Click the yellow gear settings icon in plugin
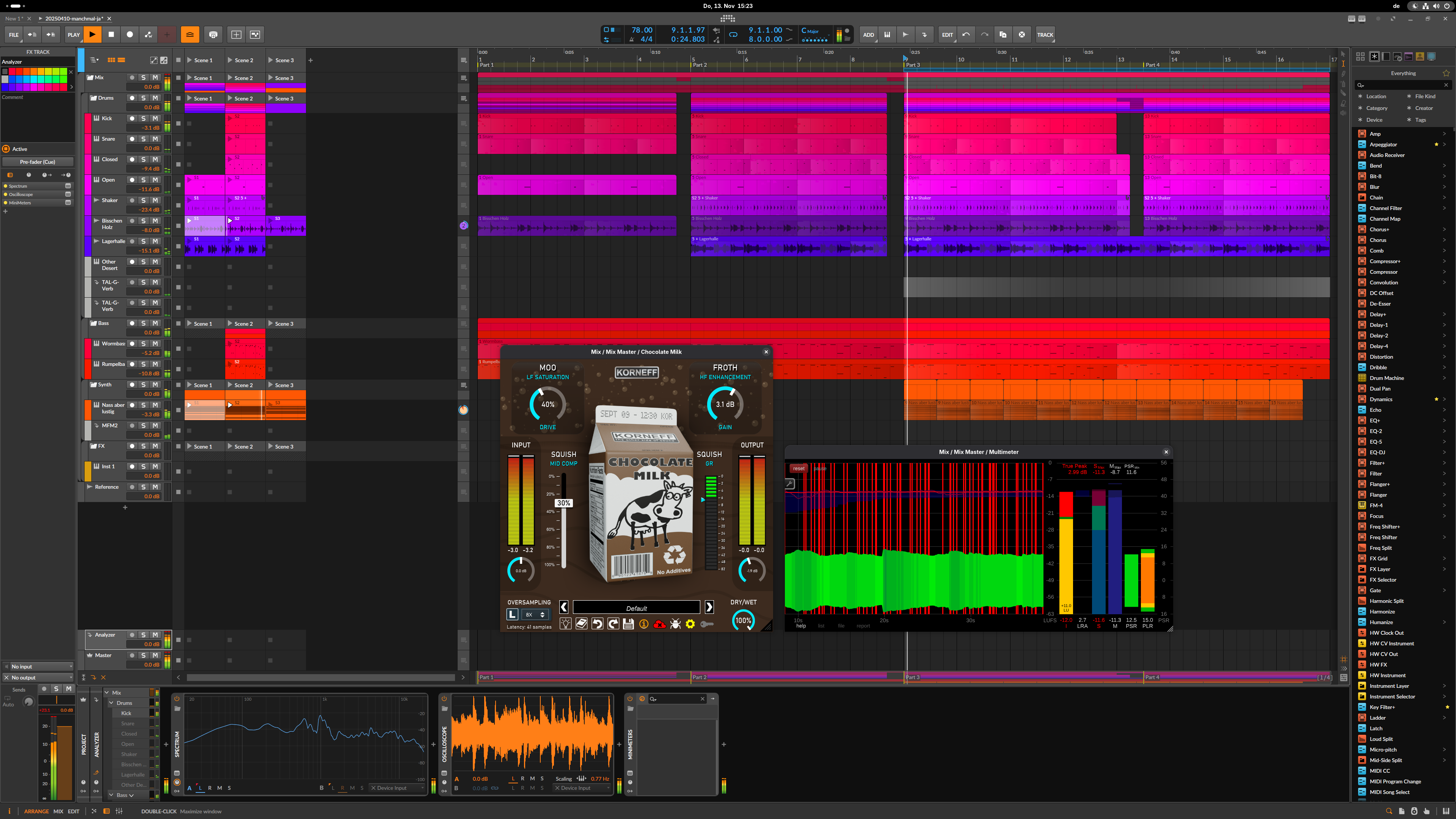This screenshot has height=819, width=1456. [690, 624]
